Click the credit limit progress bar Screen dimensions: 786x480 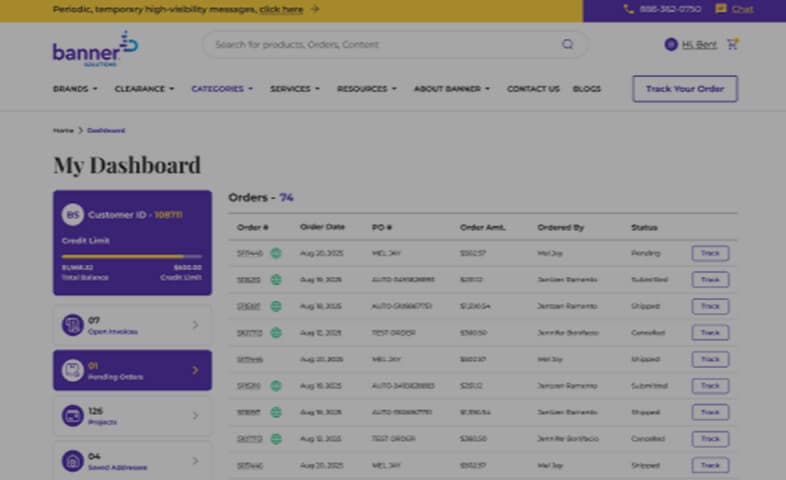[131, 256]
